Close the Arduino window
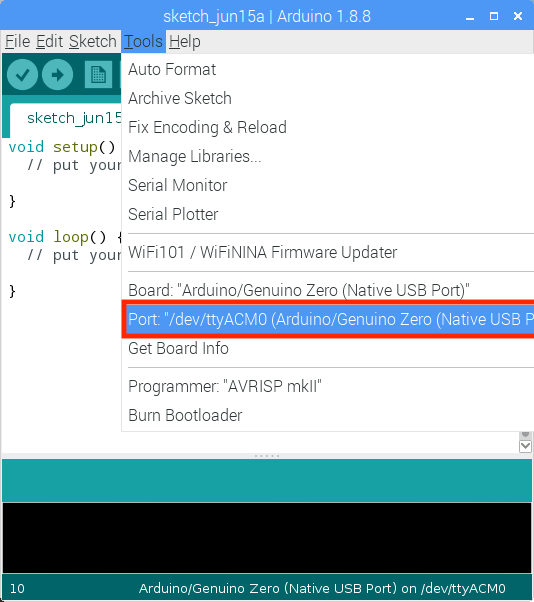Screen dimensions: 534x602 pos(518,16)
